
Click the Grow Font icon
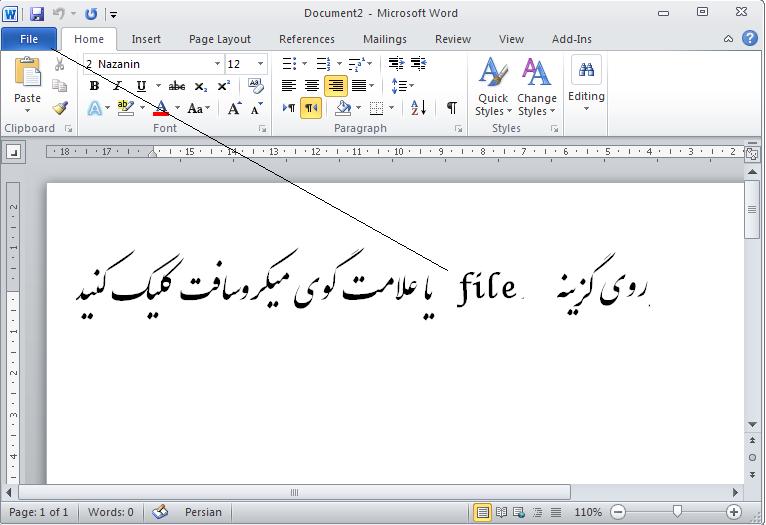[234, 108]
